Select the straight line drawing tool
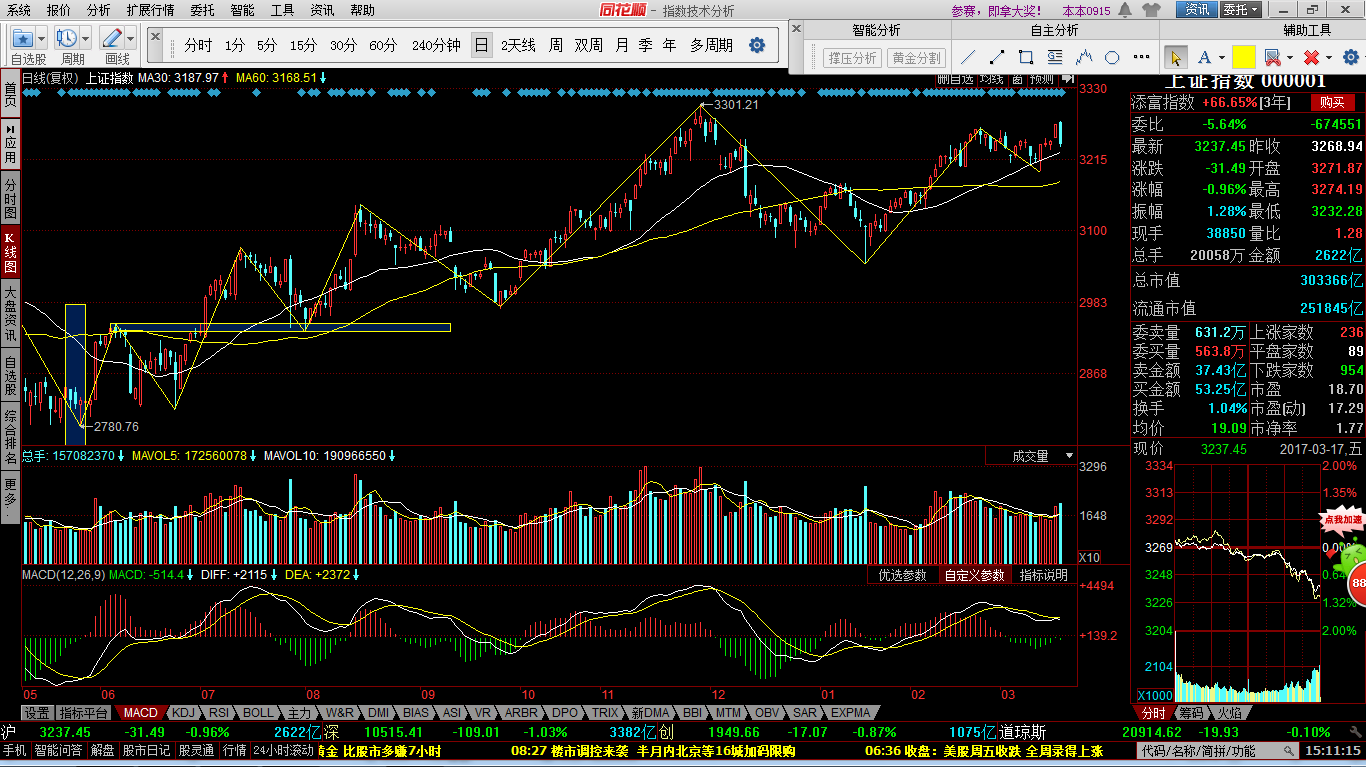Screen dimensions: 1366x767 point(969,57)
